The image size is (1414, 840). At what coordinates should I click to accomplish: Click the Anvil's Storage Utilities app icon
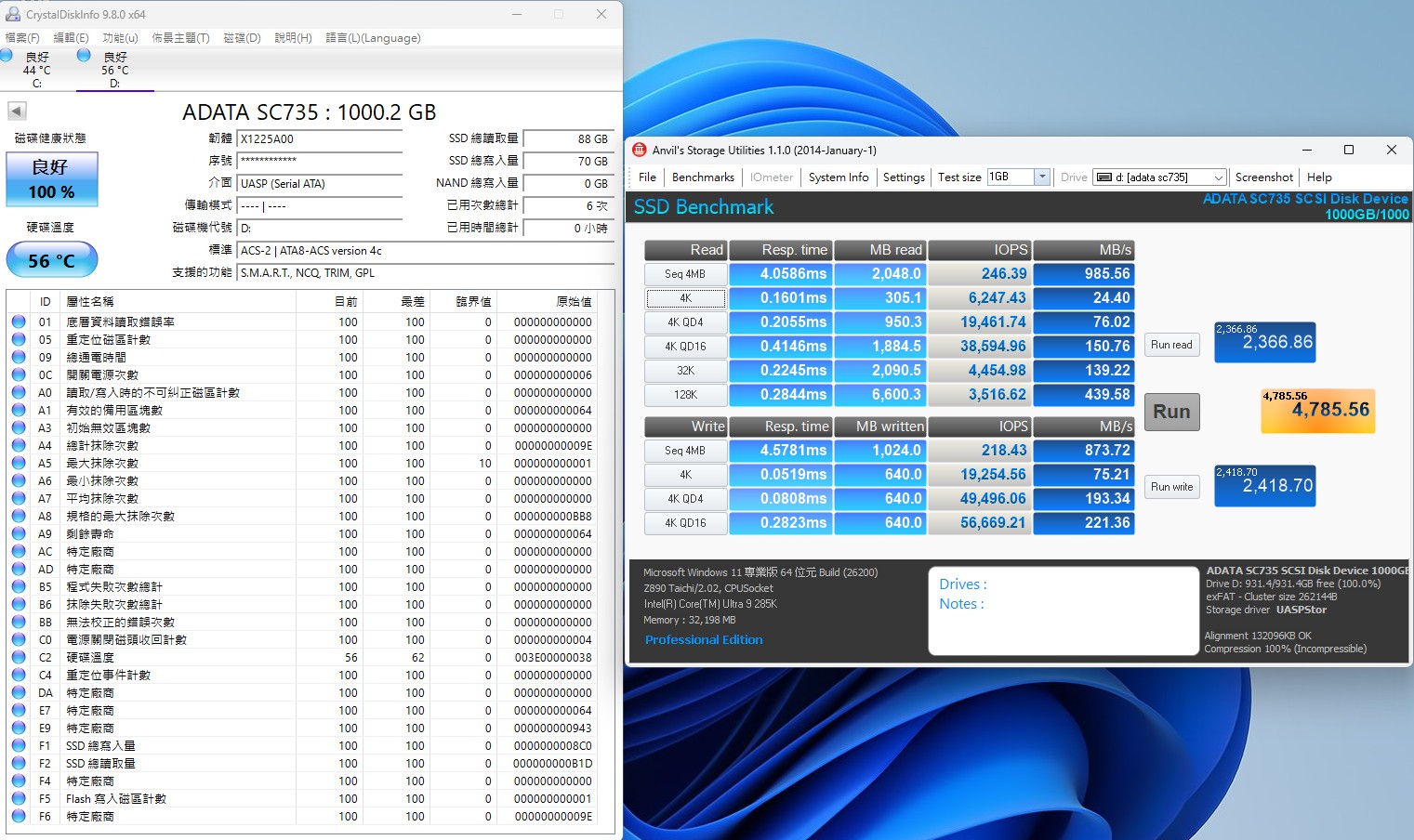click(x=639, y=150)
